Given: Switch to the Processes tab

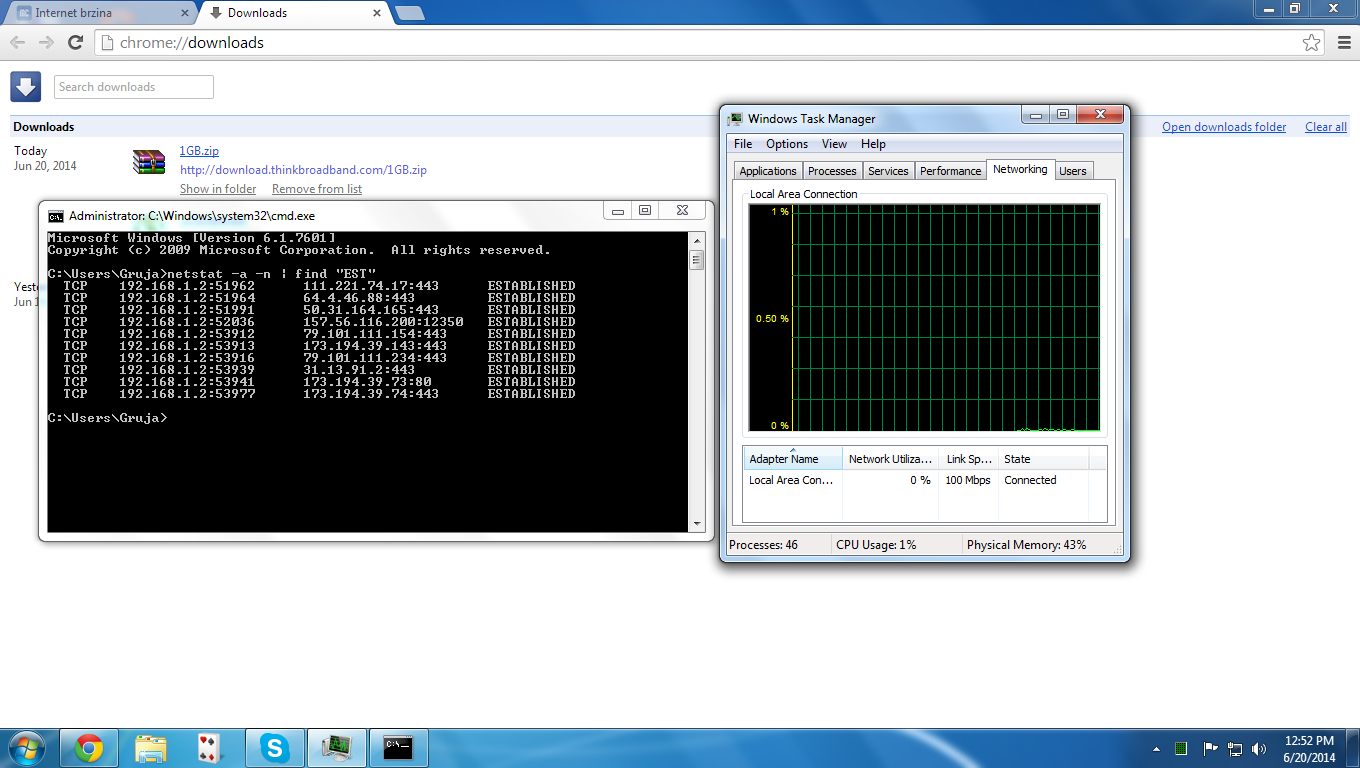Looking at the screenshot, I should coord(832,171).
